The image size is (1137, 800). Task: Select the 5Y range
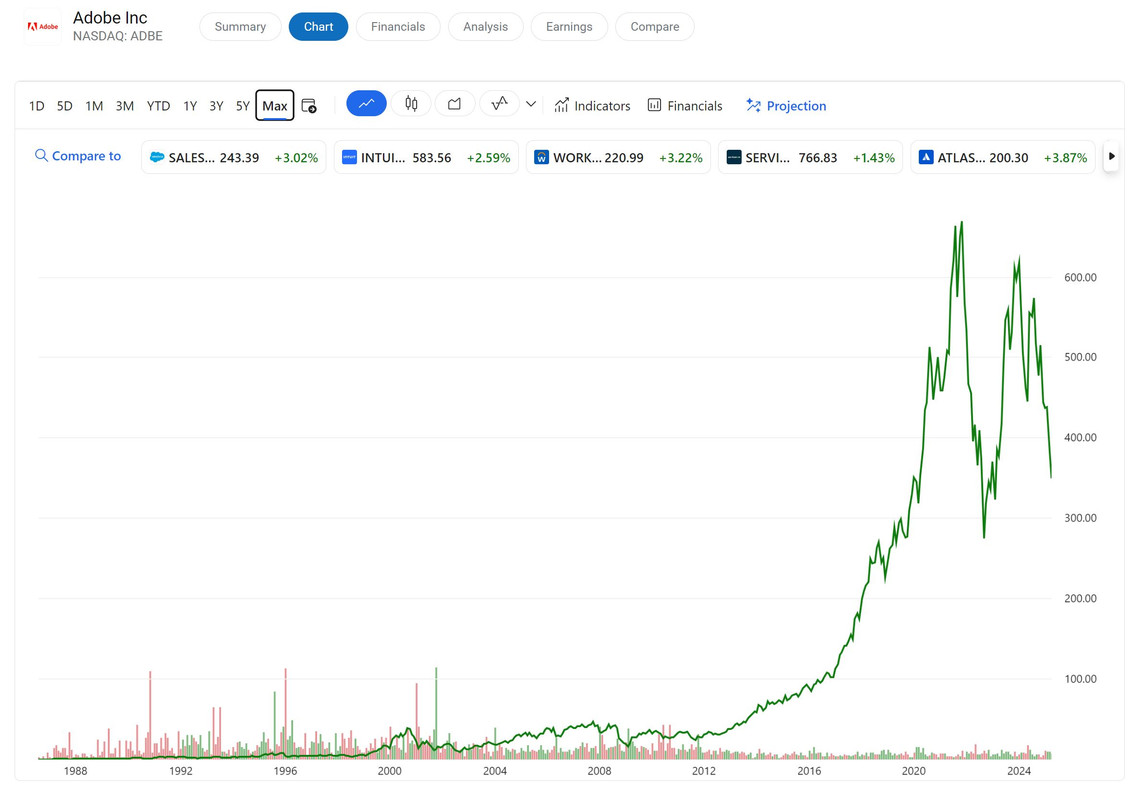click(242, 106)
